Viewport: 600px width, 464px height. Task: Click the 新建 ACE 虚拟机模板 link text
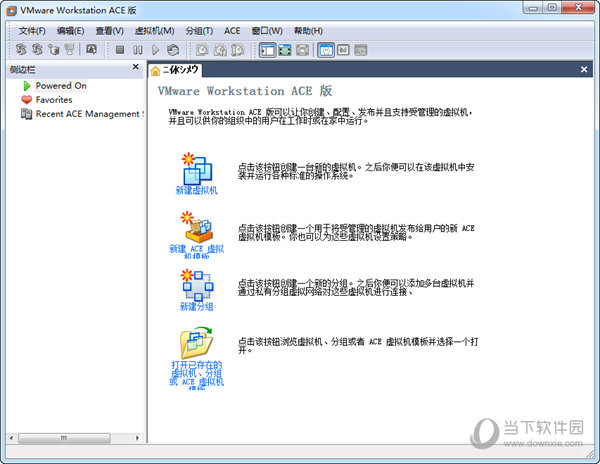coord(197,252)
